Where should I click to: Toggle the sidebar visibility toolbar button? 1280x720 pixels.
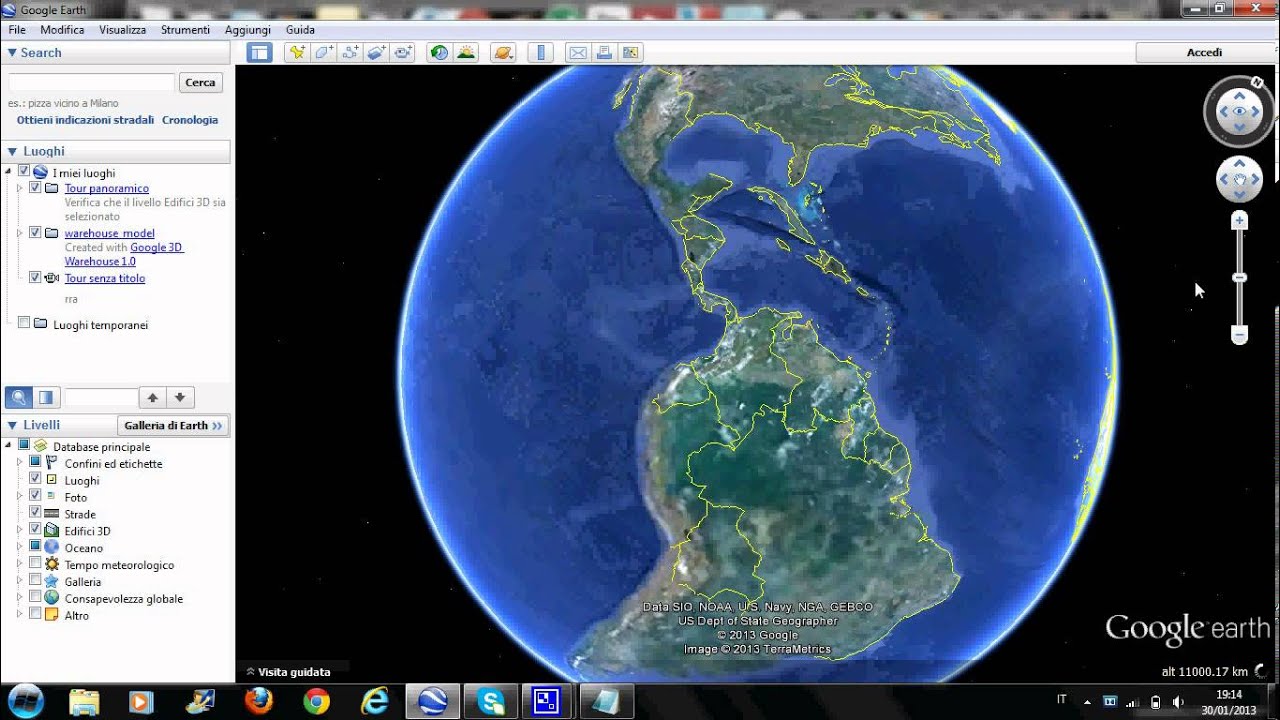260,53
